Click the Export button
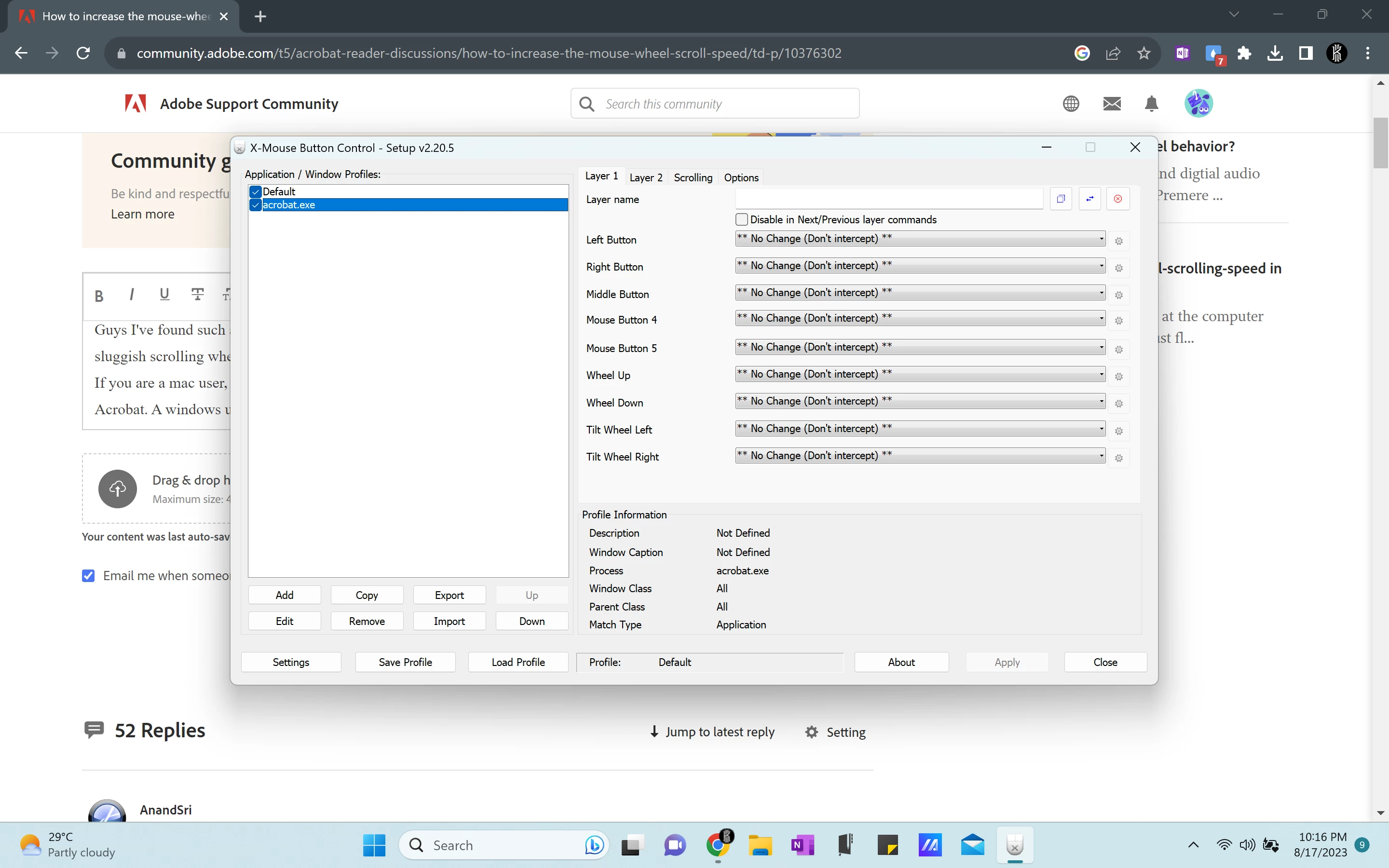This screenshot has width=1389, height=868. [x=449, y=596]
